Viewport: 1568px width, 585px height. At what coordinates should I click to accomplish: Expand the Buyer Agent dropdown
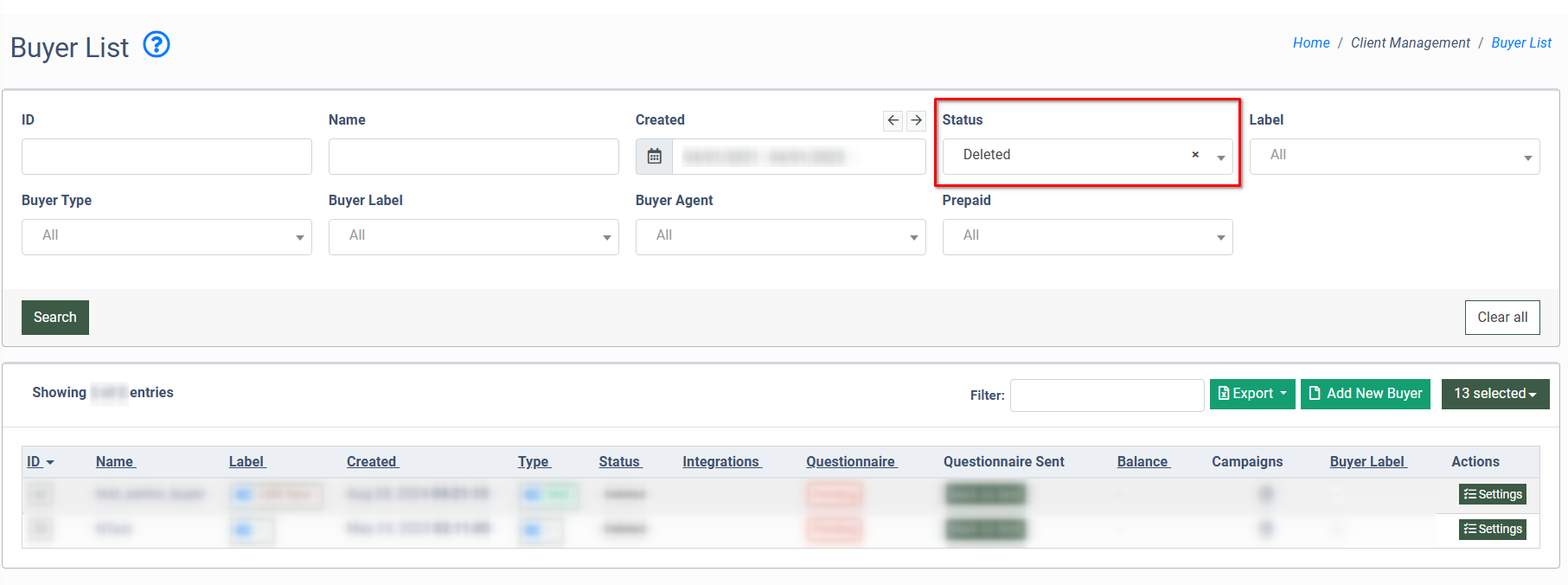tap(779, 236)
